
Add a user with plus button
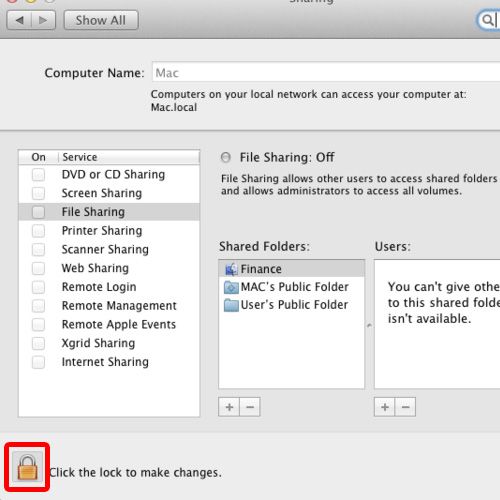tap(385, 407)
